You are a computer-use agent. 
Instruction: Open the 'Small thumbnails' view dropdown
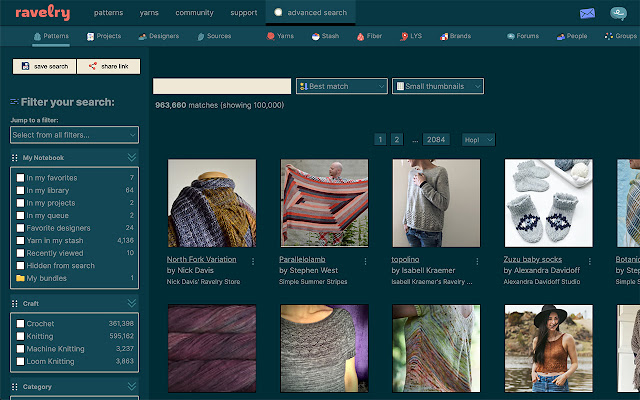(x=438, y=87)
